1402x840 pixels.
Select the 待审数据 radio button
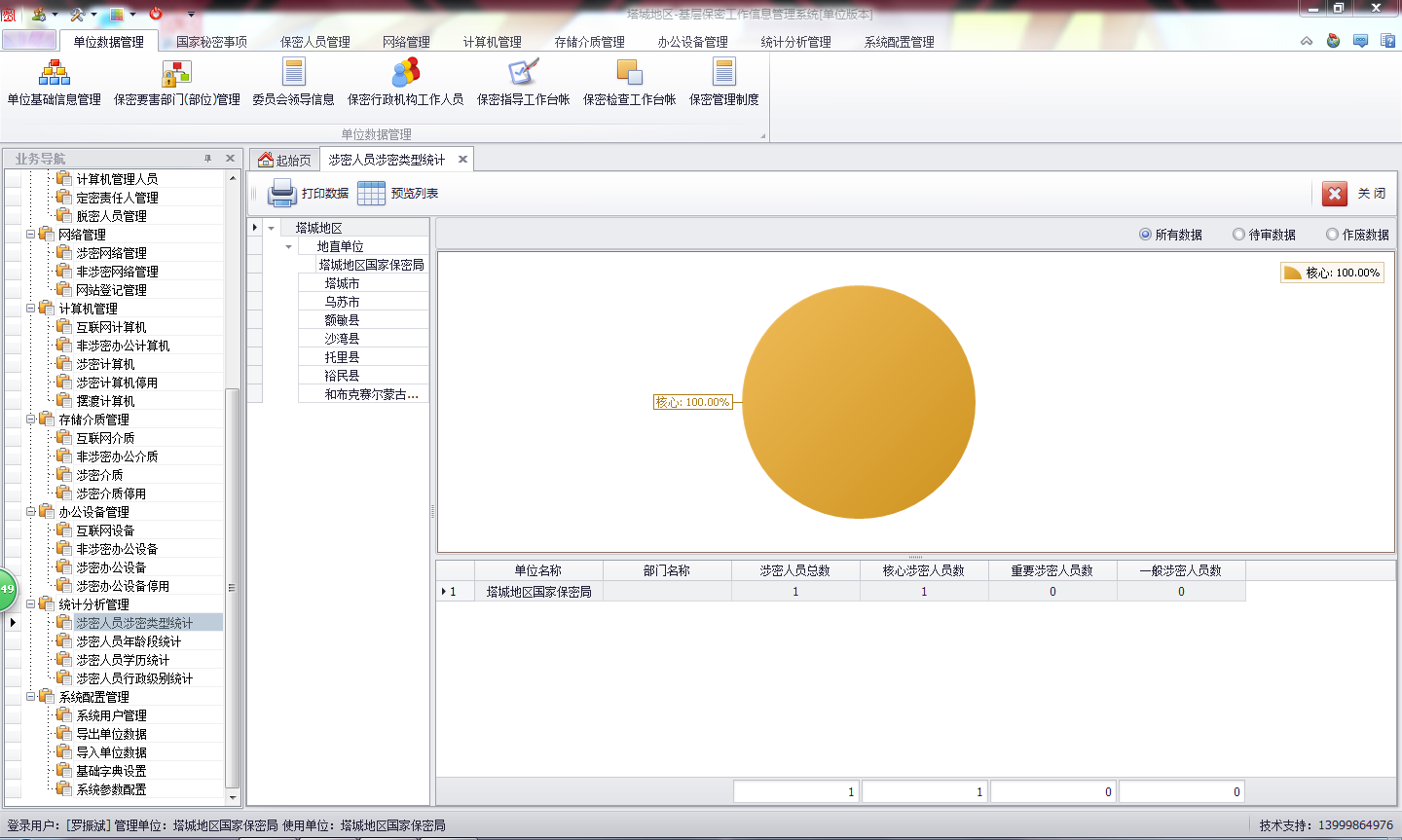[x=1238, y=235]
